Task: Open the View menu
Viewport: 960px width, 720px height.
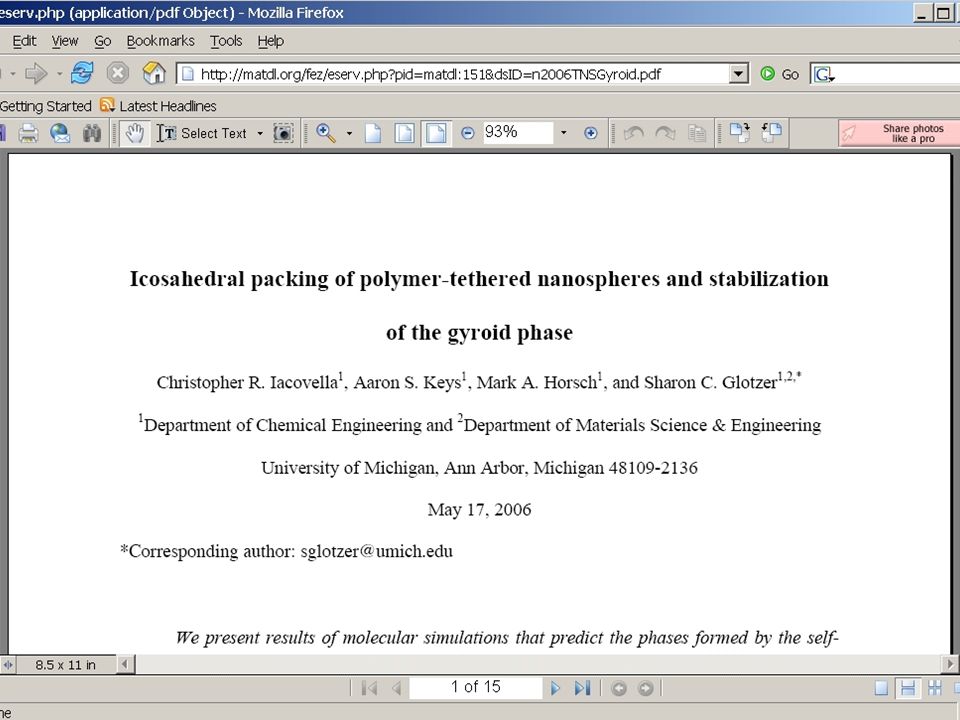Action: [65, 41]
